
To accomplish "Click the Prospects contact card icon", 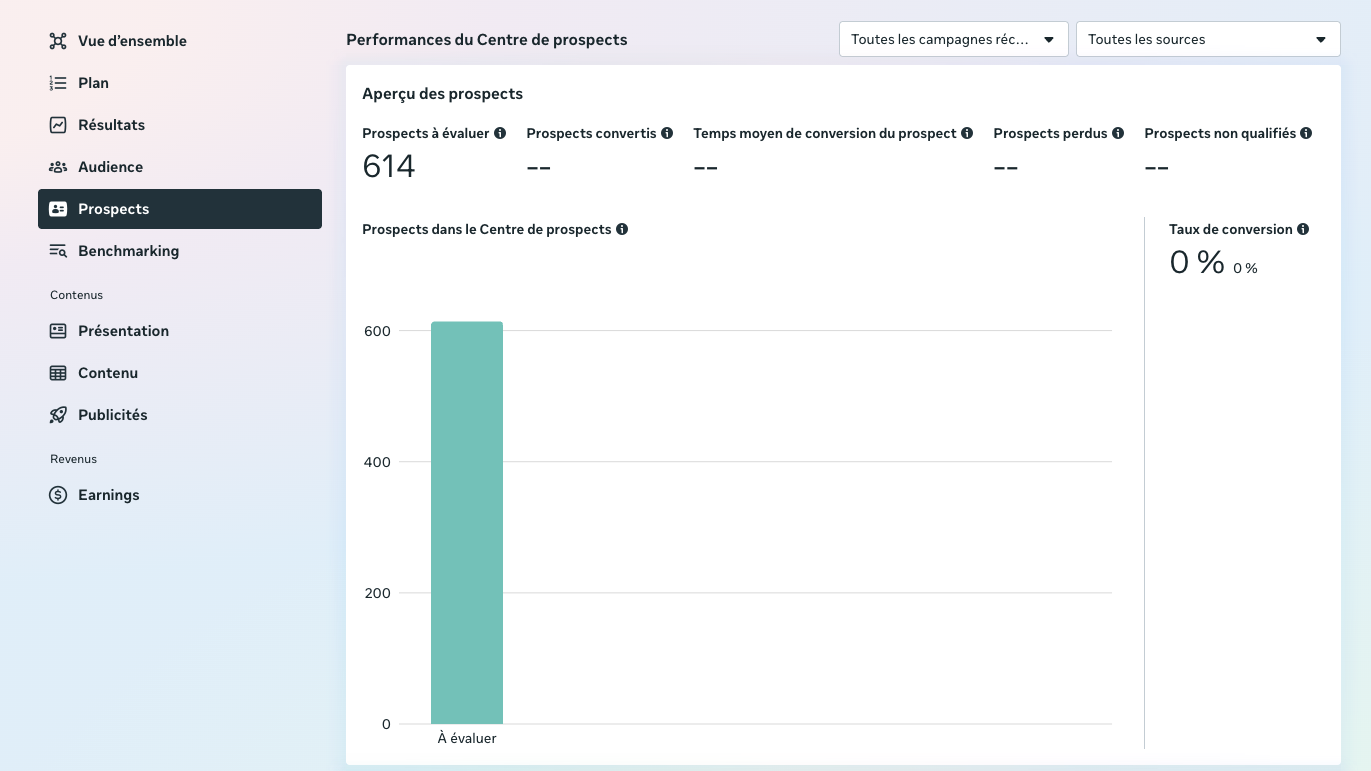I will tap(58, 209).
